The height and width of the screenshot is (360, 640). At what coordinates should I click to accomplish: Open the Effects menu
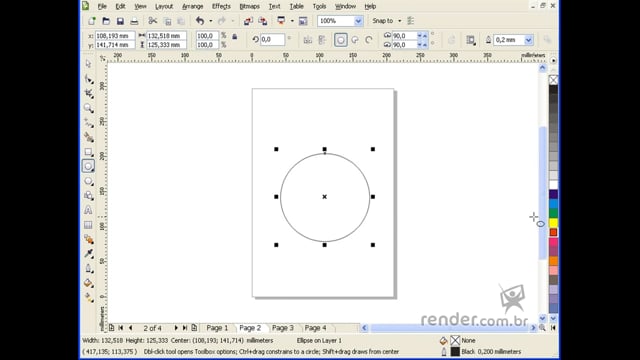point(221,7)
